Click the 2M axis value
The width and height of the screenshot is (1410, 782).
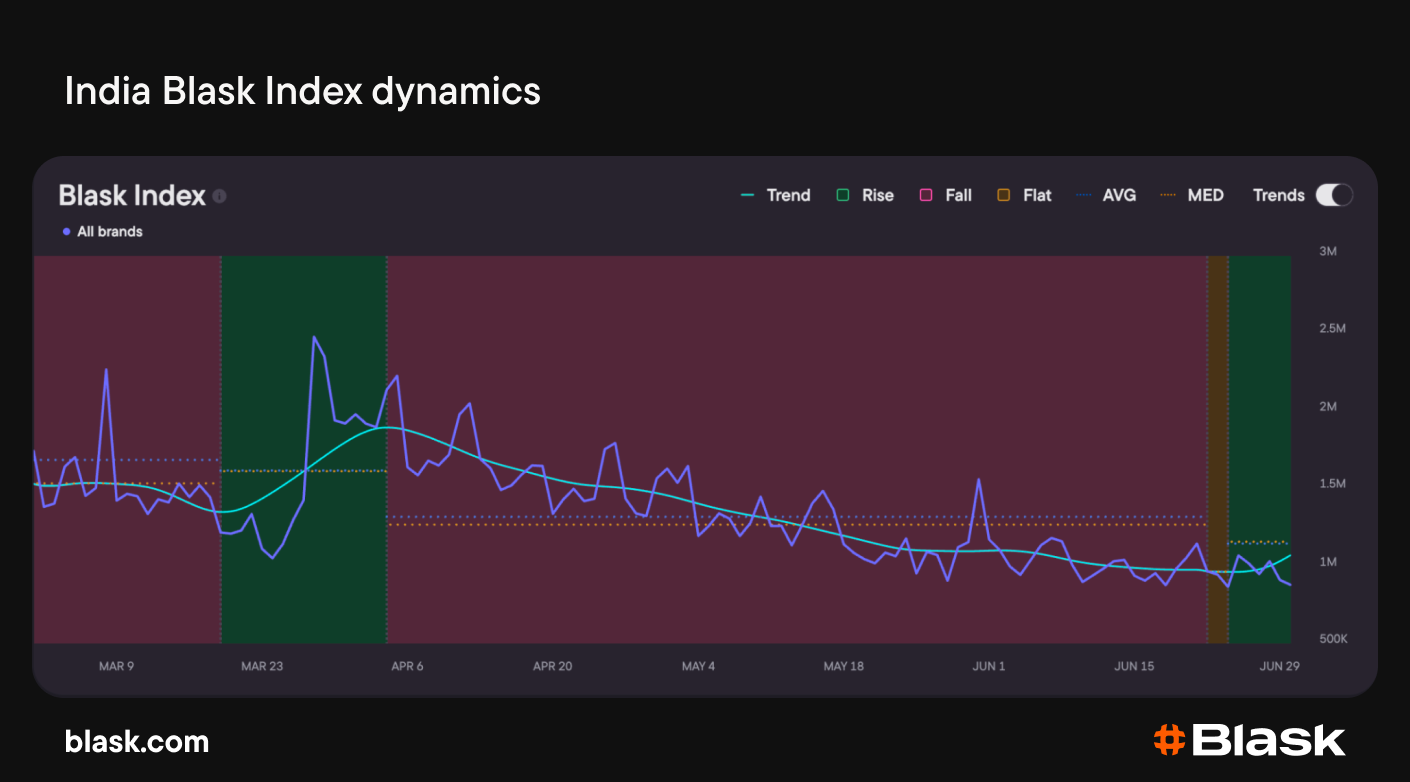point(1328,407)
